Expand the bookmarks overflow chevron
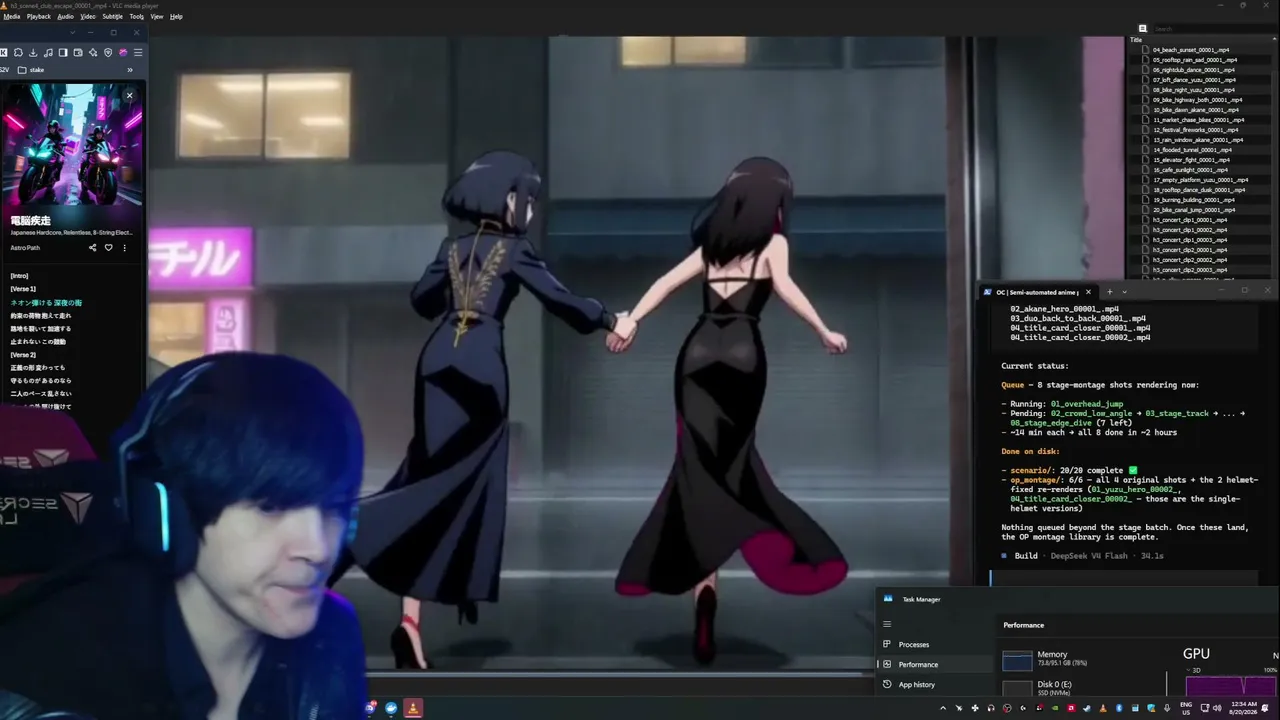The height and width of the screenshot is (720, 1280). (x=129, y=70)
